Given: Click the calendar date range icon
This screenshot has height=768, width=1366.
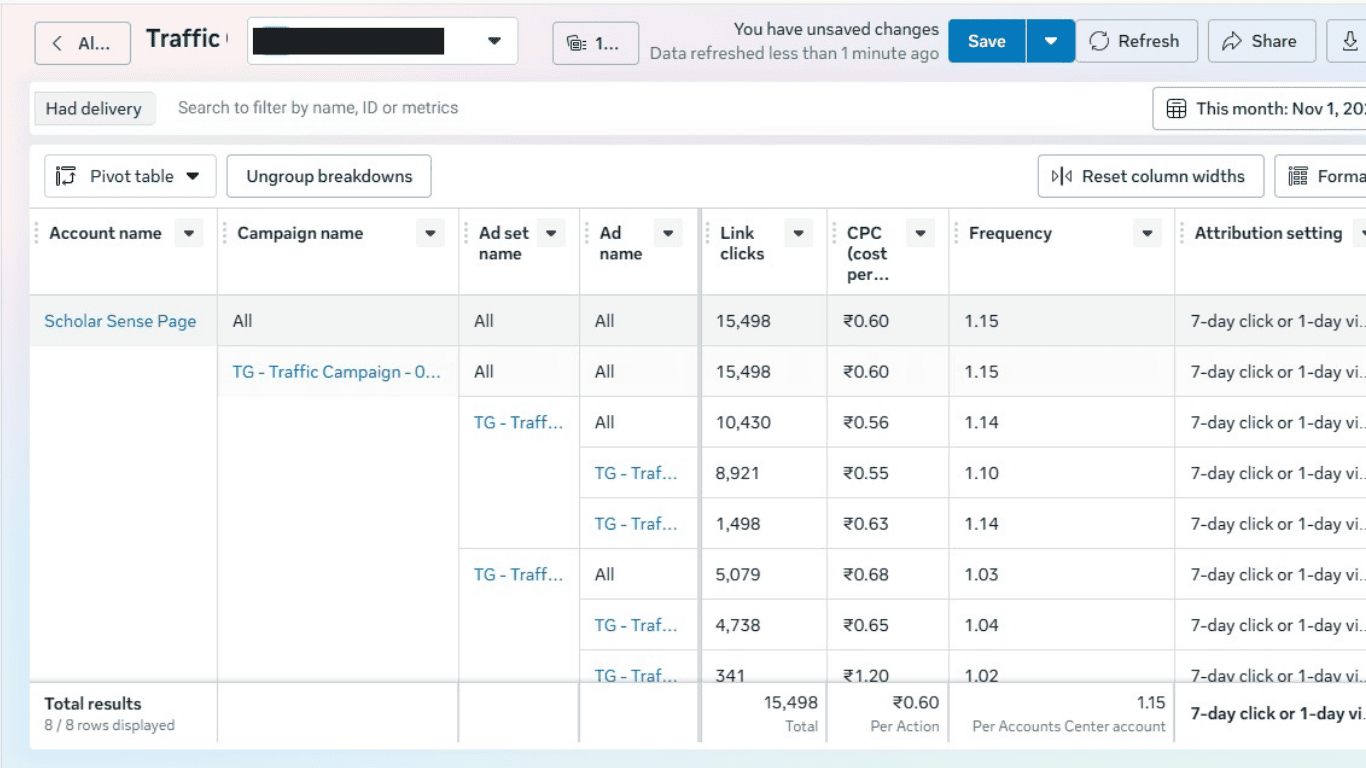Looking at the screenshot, I should point(1177,108).
